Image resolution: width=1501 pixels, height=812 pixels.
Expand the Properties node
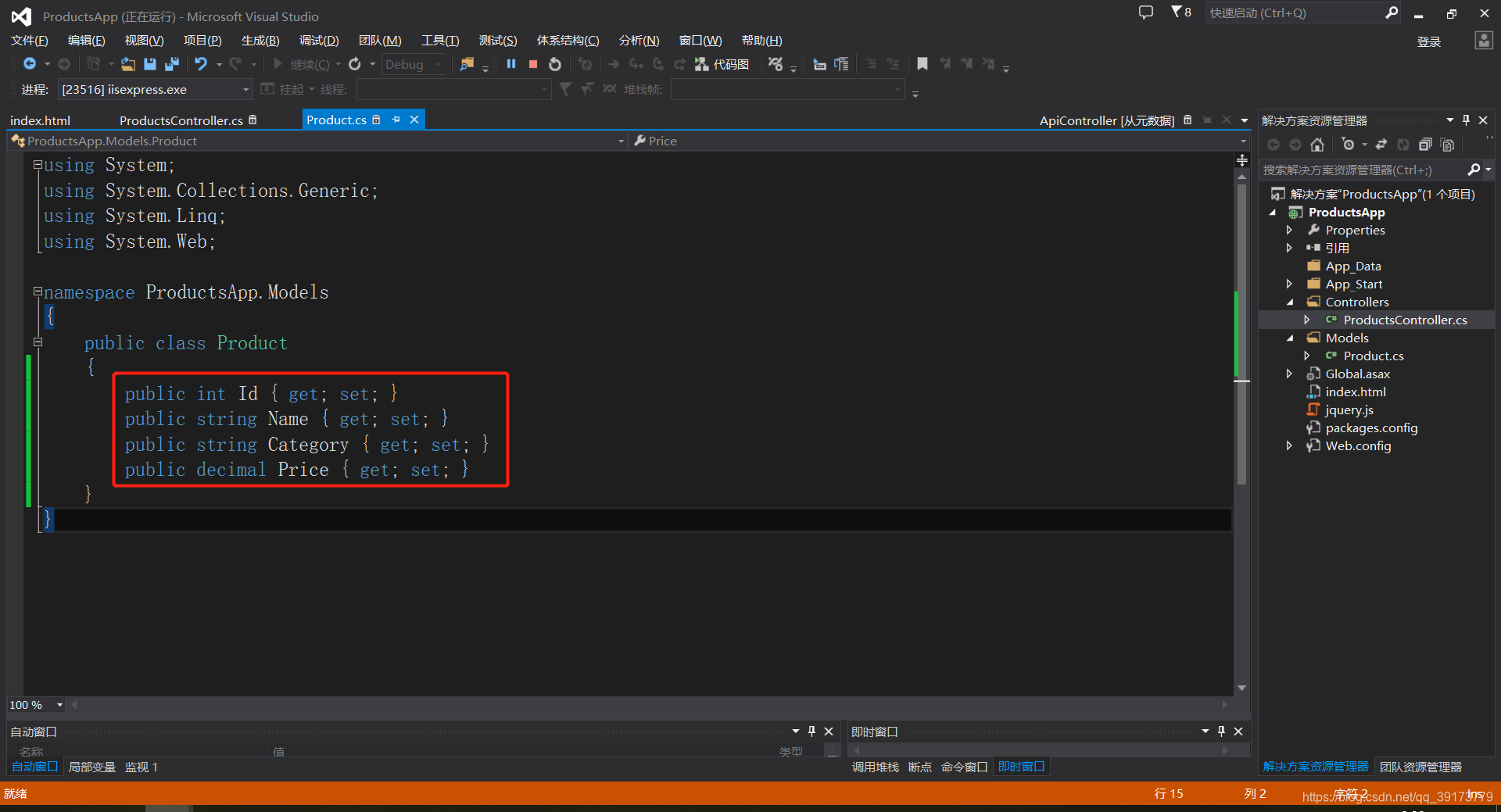[x=1289, y=230]
